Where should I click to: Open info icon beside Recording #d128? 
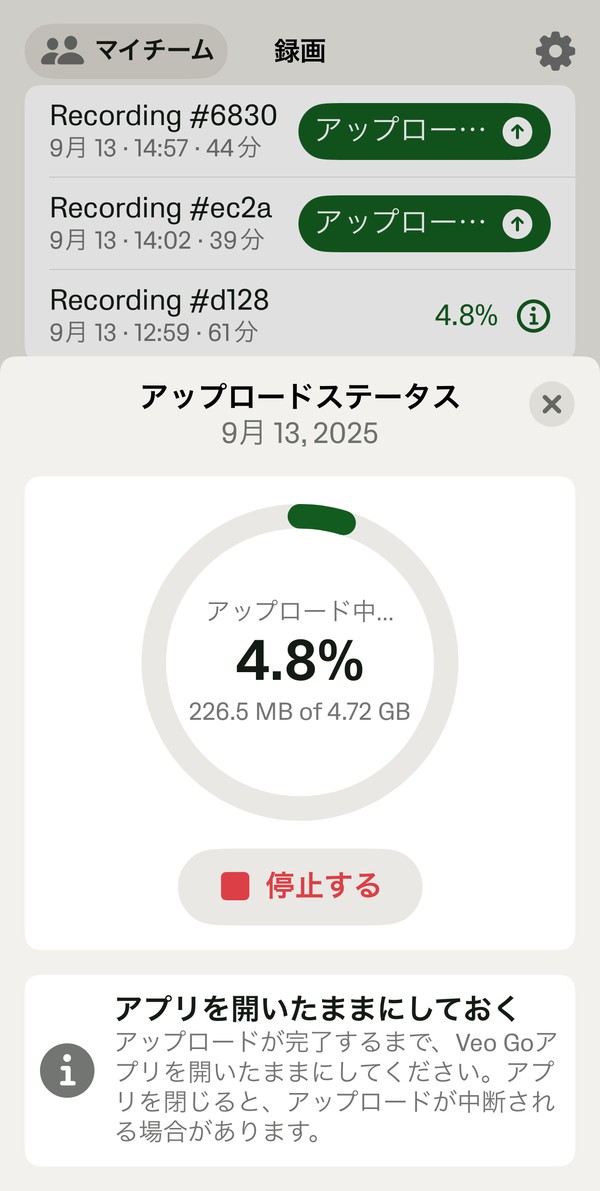pos(534,316)
